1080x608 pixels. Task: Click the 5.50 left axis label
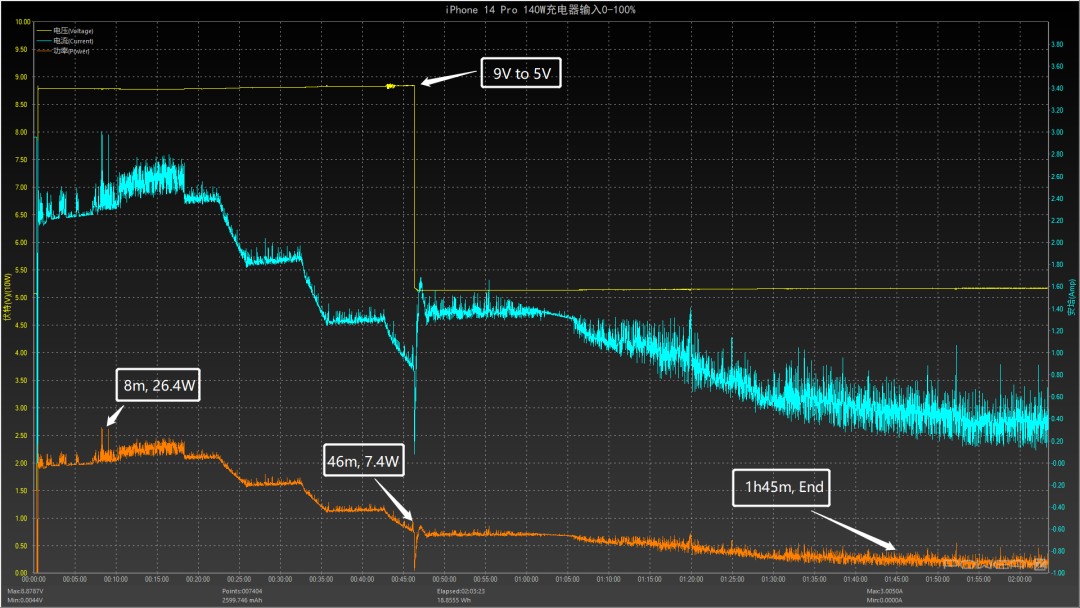coord(21,270)
